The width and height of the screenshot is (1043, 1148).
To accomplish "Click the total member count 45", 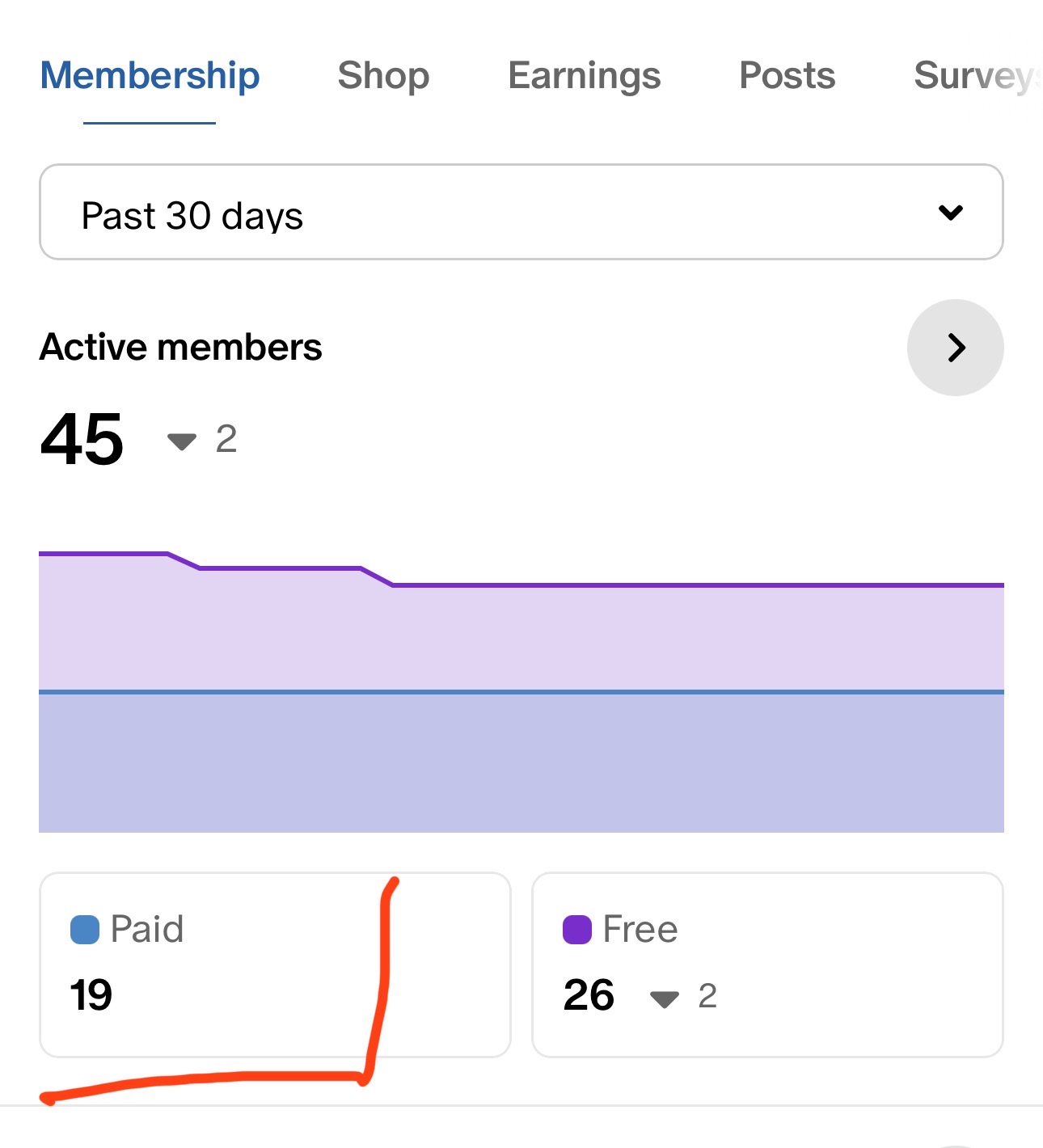I will tap(82, 440).
